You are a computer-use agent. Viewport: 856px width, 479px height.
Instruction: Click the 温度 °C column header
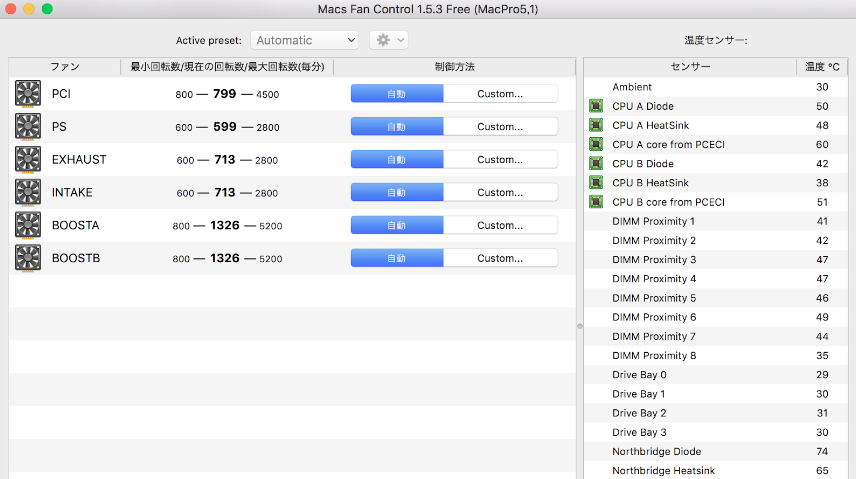coord(823,67)
